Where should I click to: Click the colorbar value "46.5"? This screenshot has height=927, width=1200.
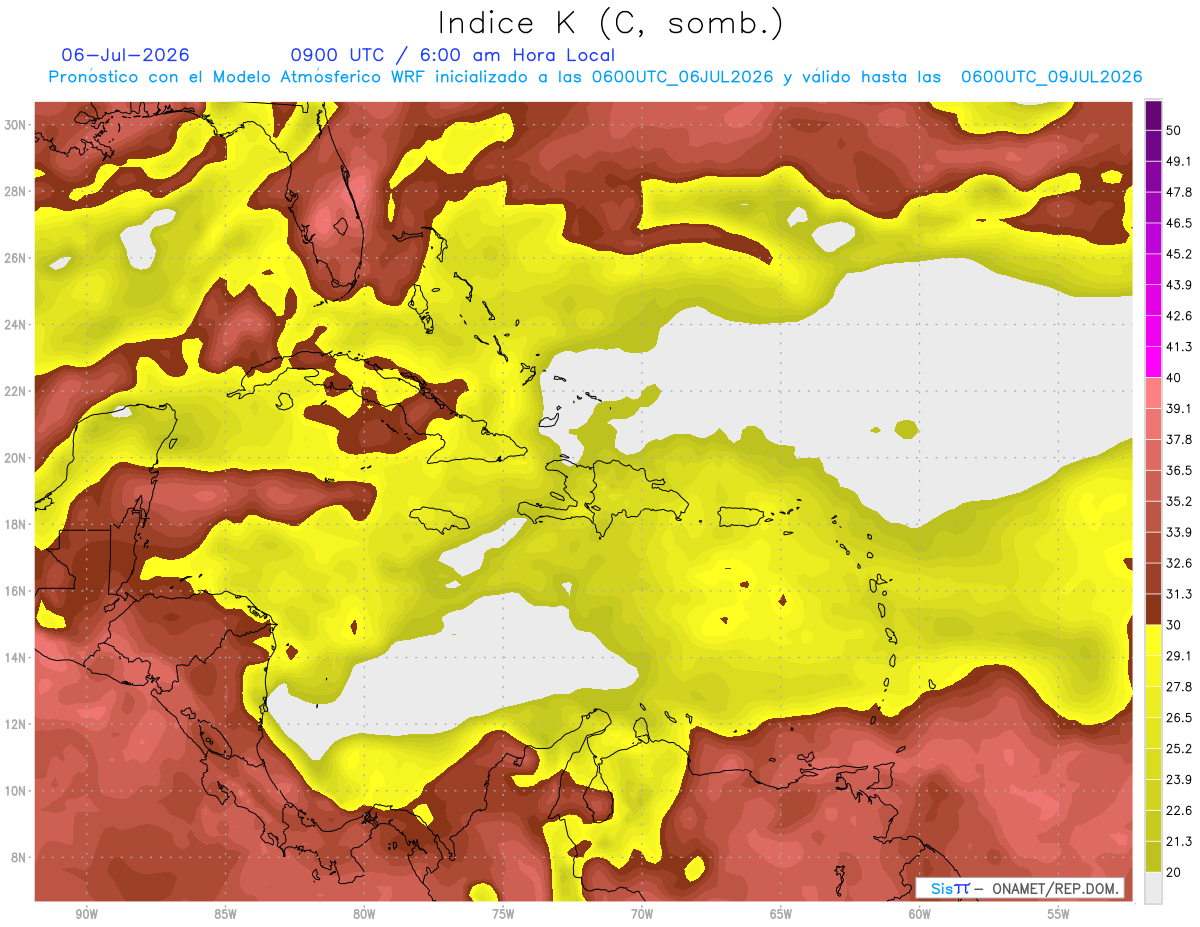click(x=1179, y=223)
